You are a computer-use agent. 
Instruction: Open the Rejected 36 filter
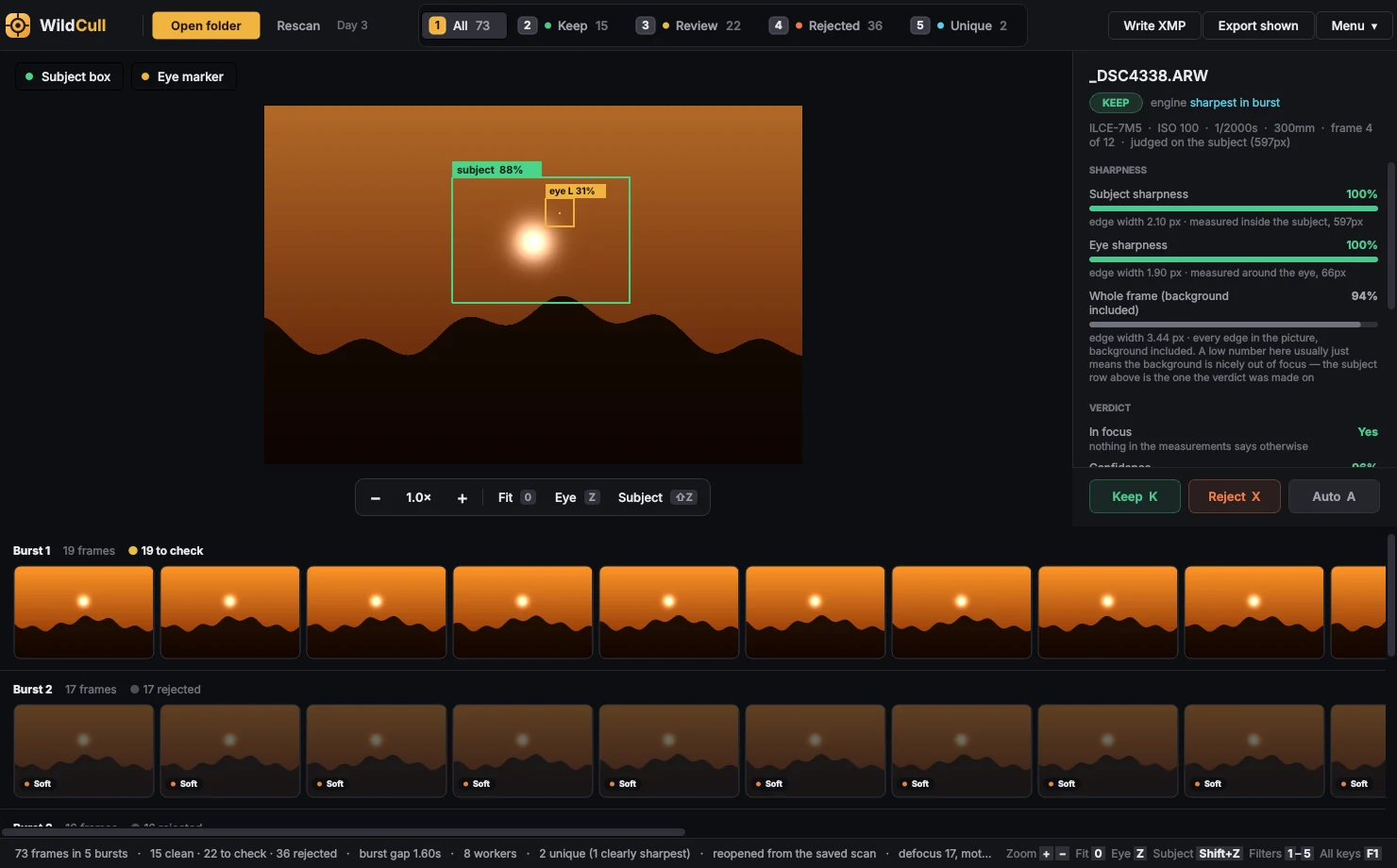tap(826, 25)
